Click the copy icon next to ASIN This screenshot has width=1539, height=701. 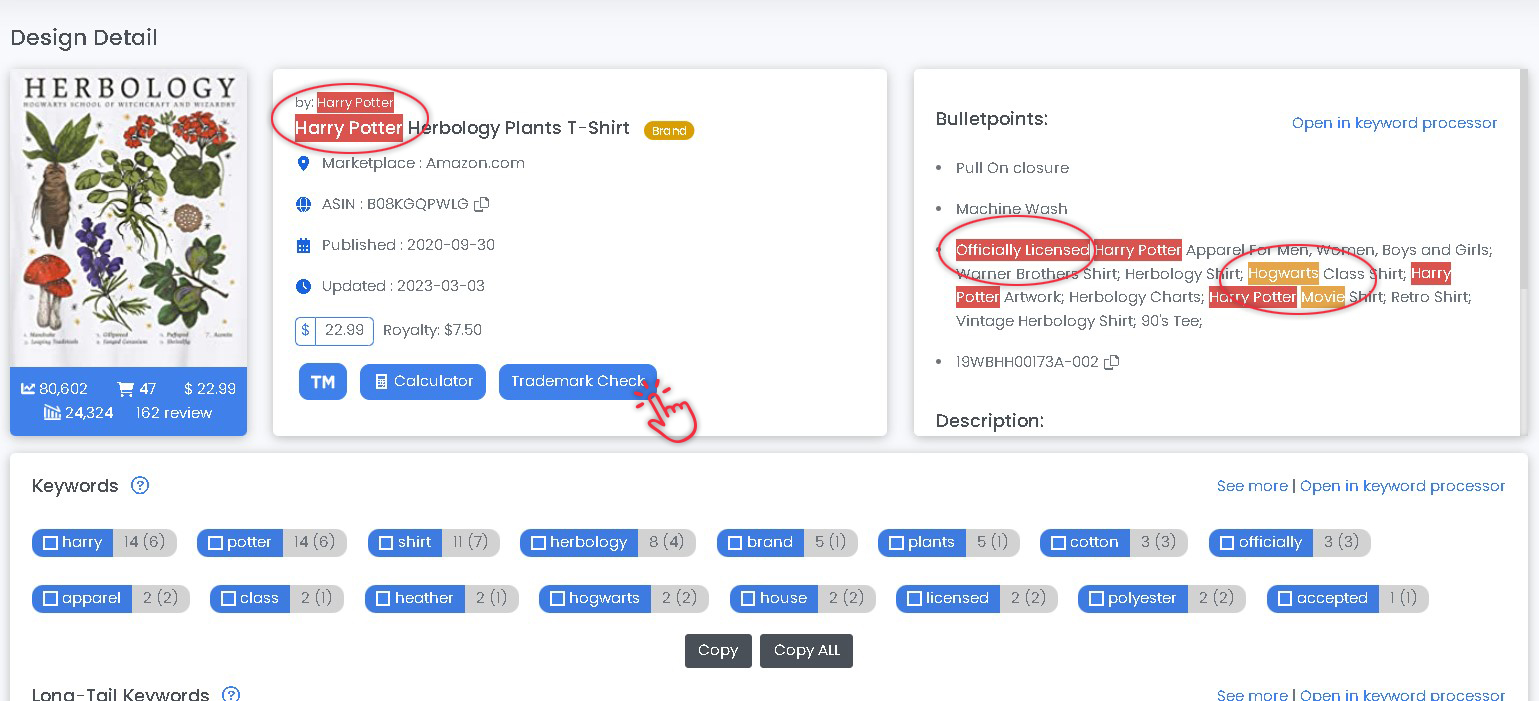pos(482,204)
